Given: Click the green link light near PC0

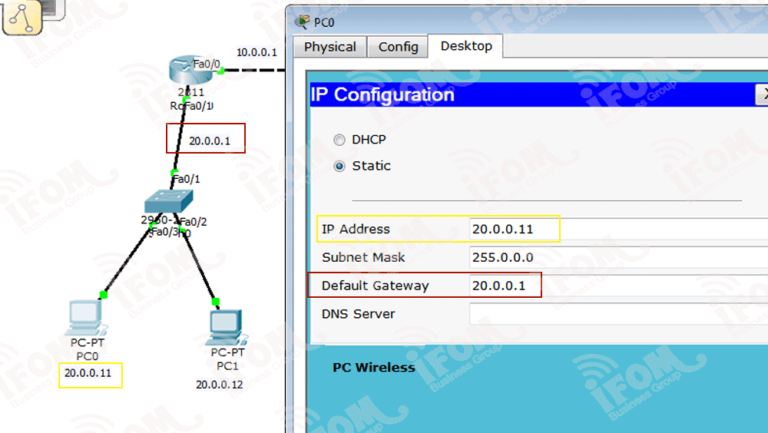Looking at the screenshot, I should point(102,294).
